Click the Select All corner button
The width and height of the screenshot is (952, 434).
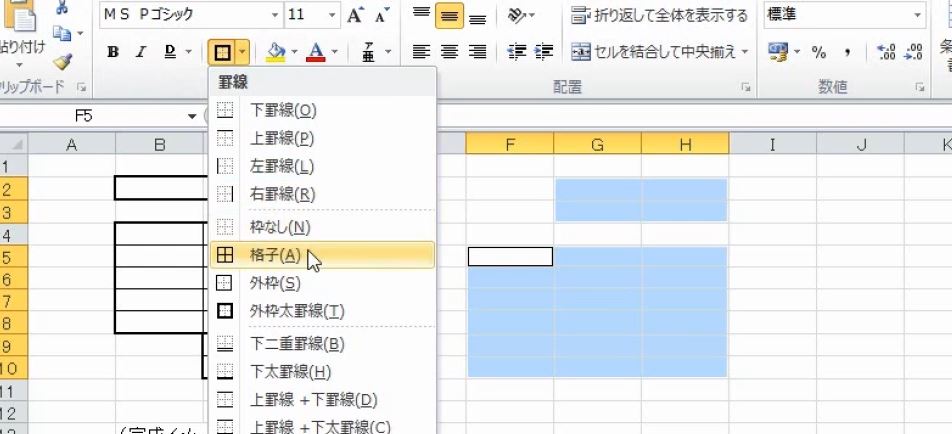coord(14,144)
